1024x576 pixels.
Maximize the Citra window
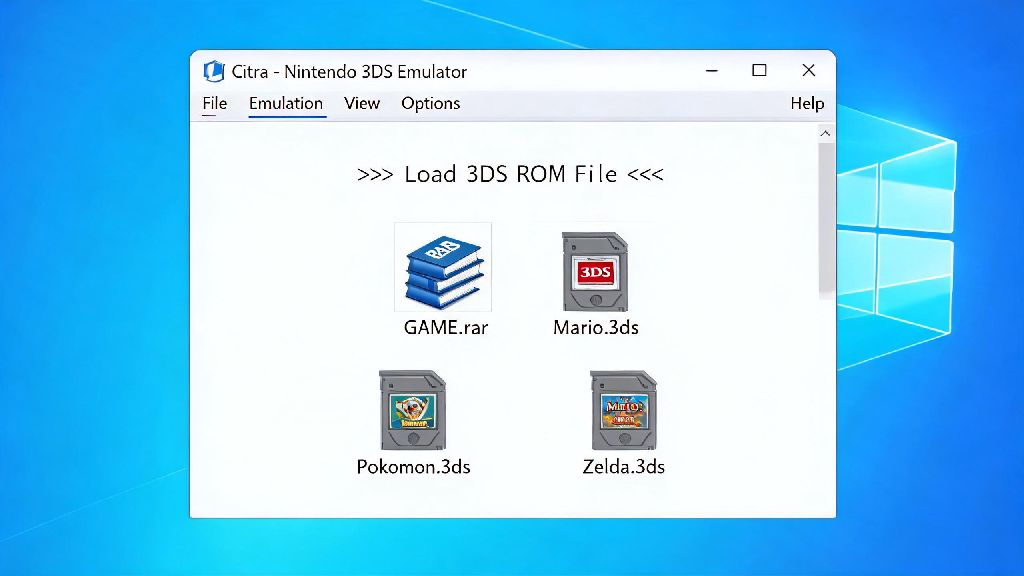coord(759,71)
